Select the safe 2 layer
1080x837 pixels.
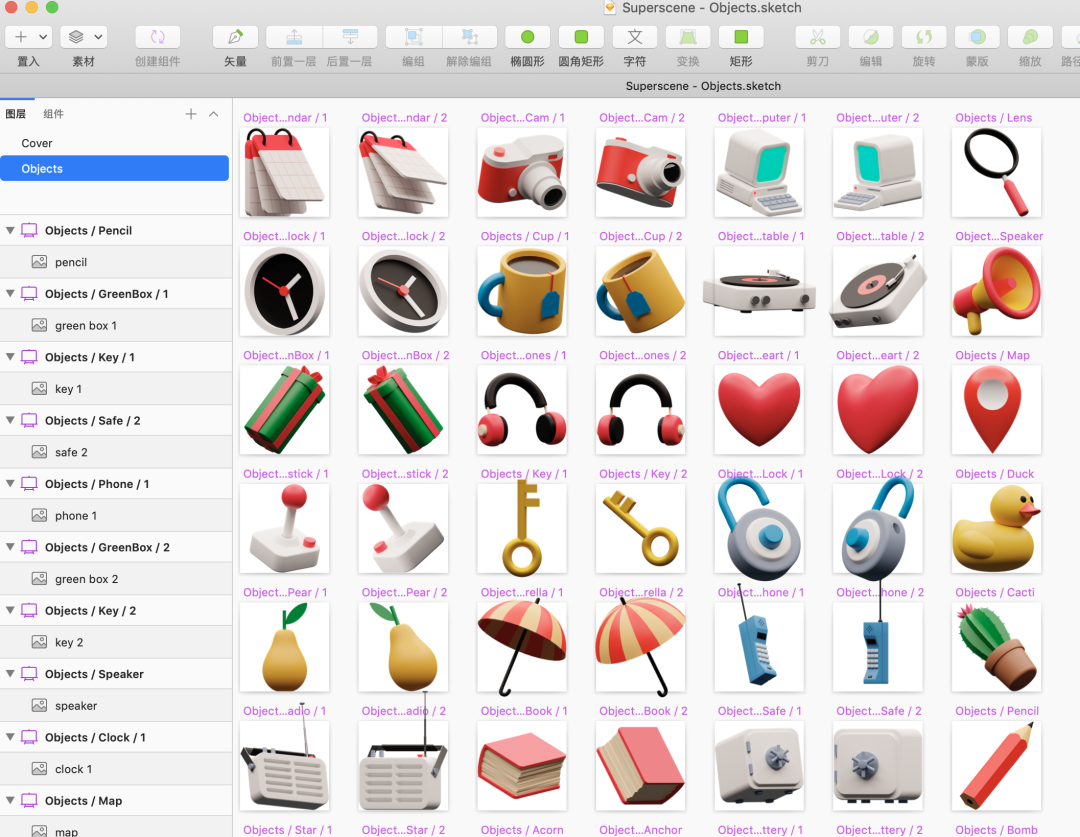coord(116,452)
